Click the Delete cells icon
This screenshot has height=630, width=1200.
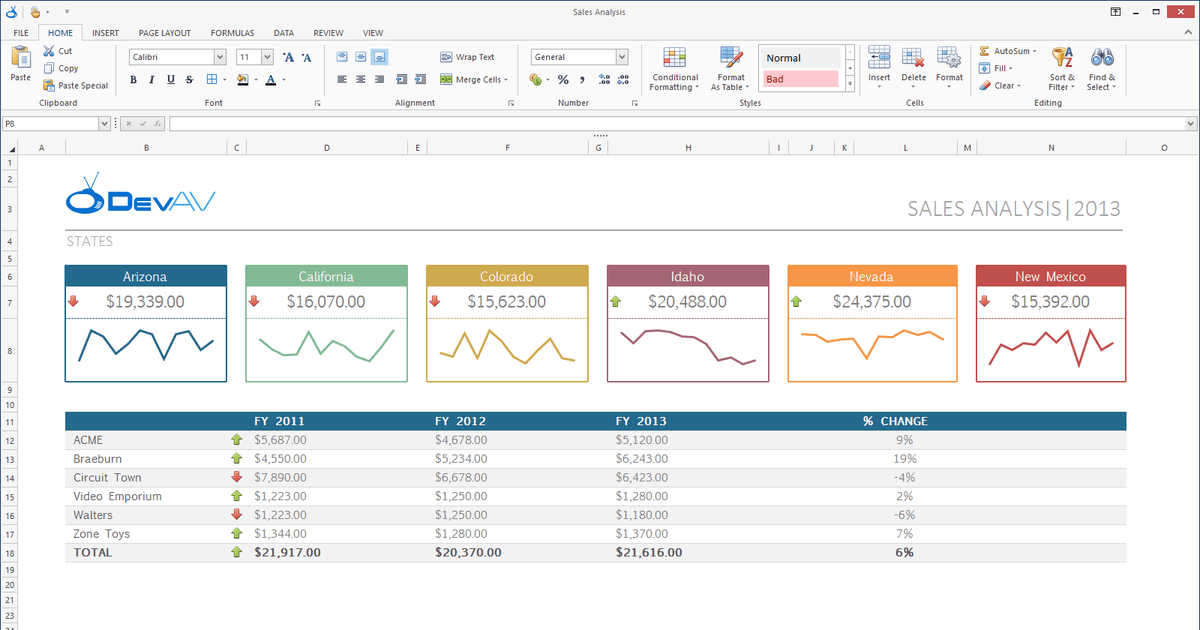pos(913,58)
